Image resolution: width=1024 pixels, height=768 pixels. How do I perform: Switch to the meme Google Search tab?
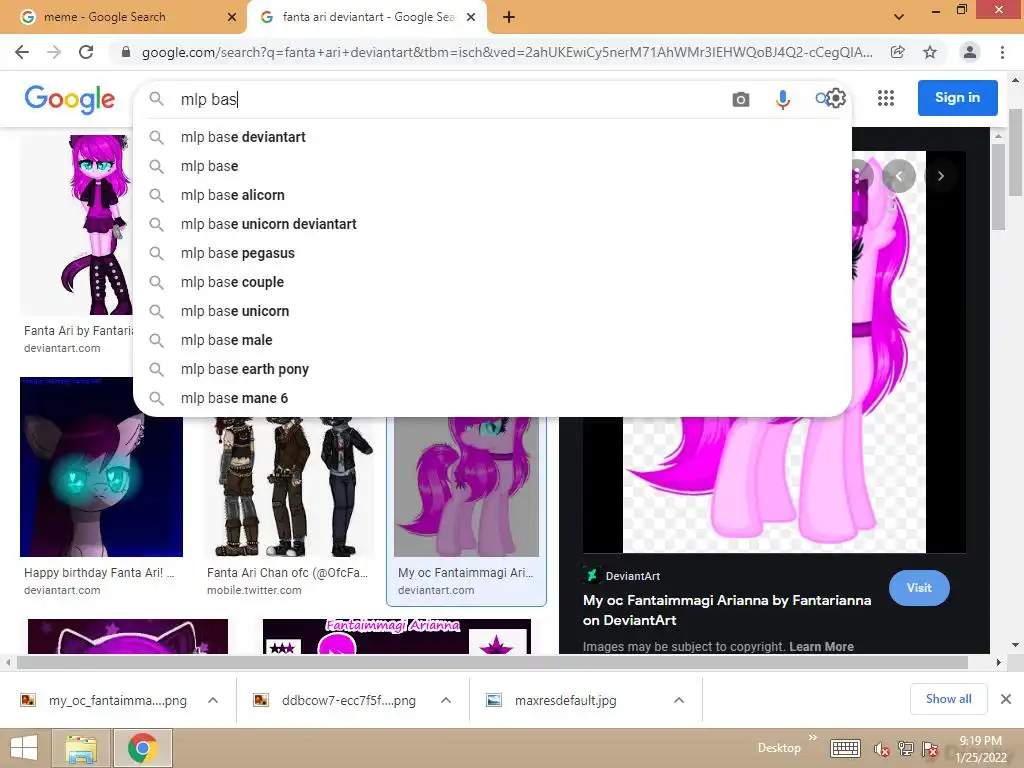(x=124, y=17)
